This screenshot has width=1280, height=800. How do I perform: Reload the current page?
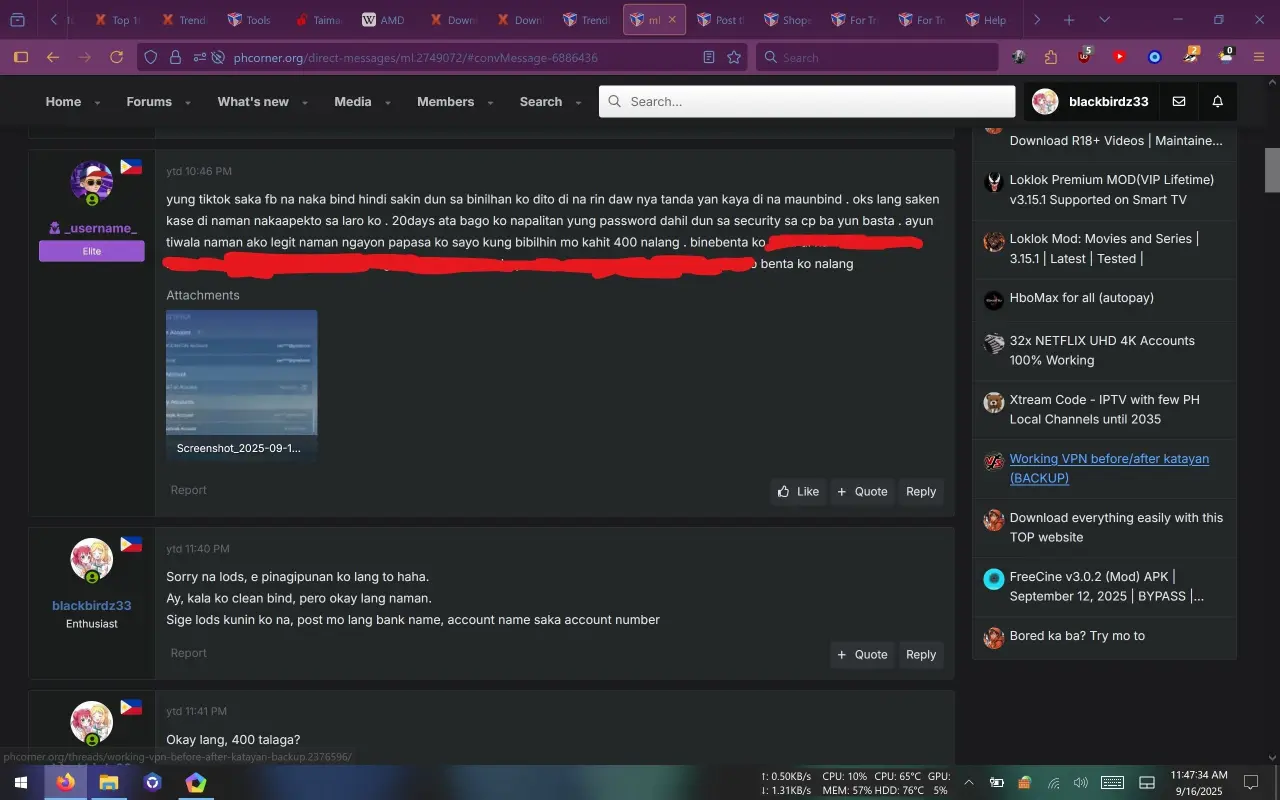[x=116, y=57]
